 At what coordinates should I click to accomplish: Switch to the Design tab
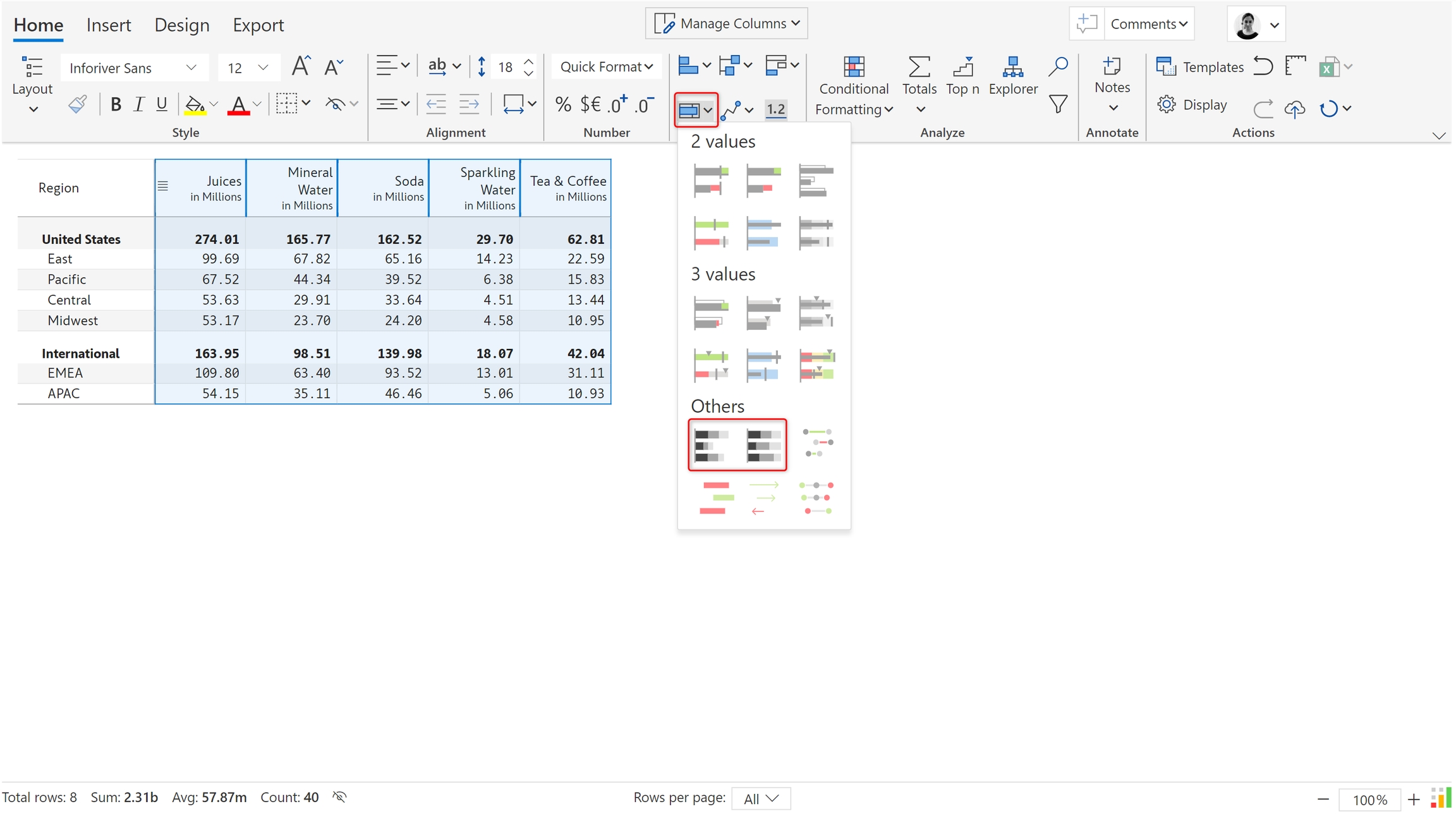point(182,25)
